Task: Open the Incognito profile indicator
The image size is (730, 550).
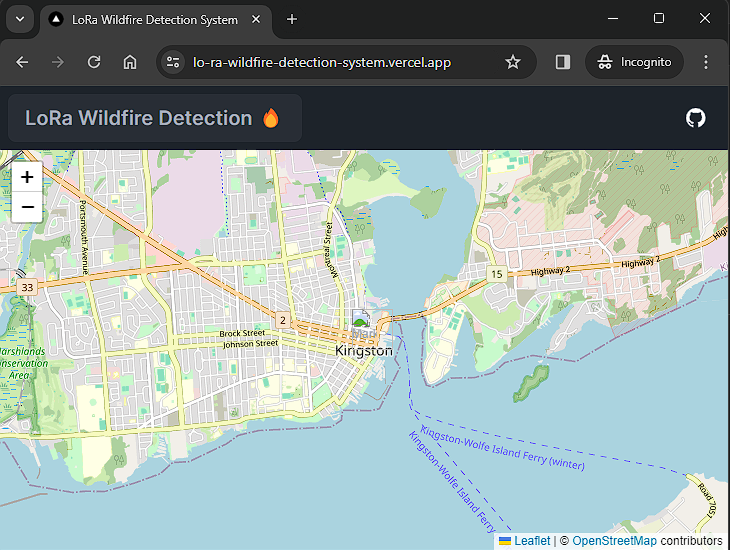Action: coord(634,62)
